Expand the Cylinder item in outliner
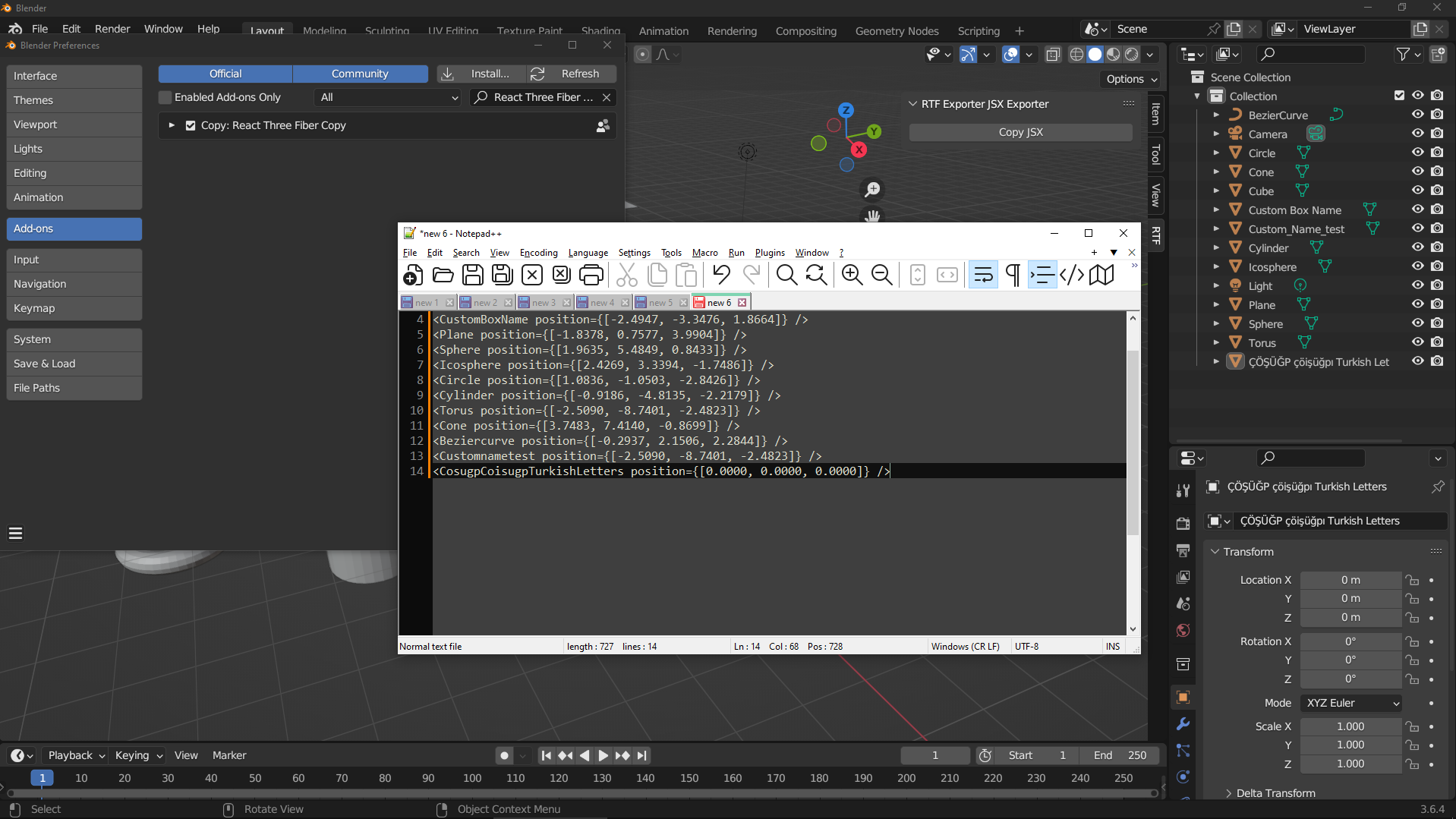 (x=1216, y=248)
